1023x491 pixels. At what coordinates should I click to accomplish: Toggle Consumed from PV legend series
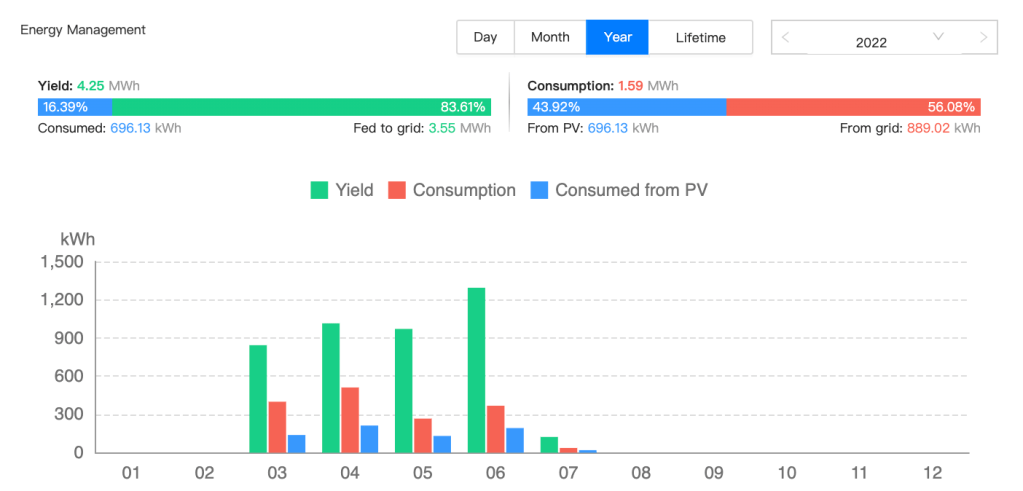pos(631,190)
